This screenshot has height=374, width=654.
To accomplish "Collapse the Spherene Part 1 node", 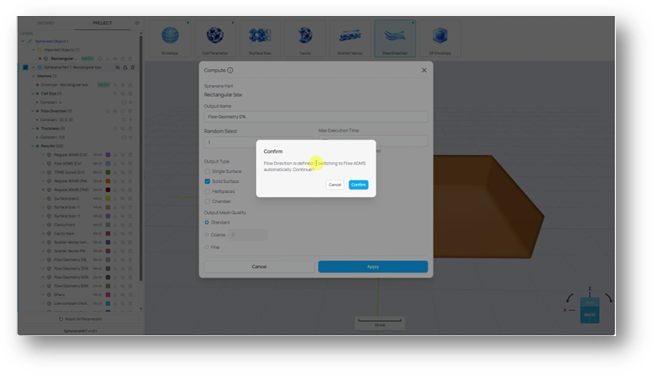I will point(33,67).
